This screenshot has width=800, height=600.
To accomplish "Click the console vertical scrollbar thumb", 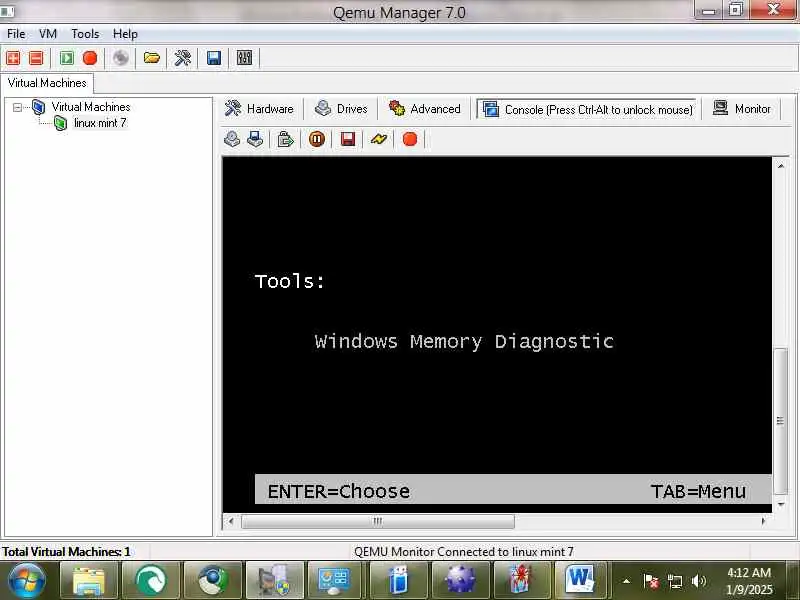I will pos(781,421).
